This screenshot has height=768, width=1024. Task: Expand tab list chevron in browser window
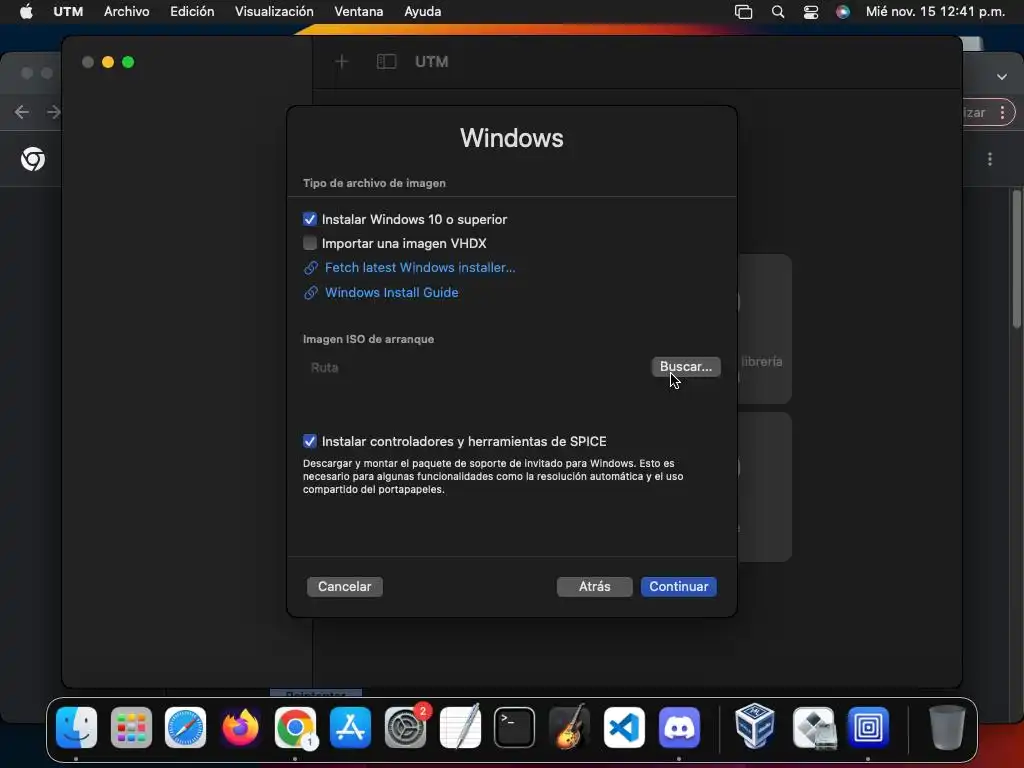coord(1002,77)
